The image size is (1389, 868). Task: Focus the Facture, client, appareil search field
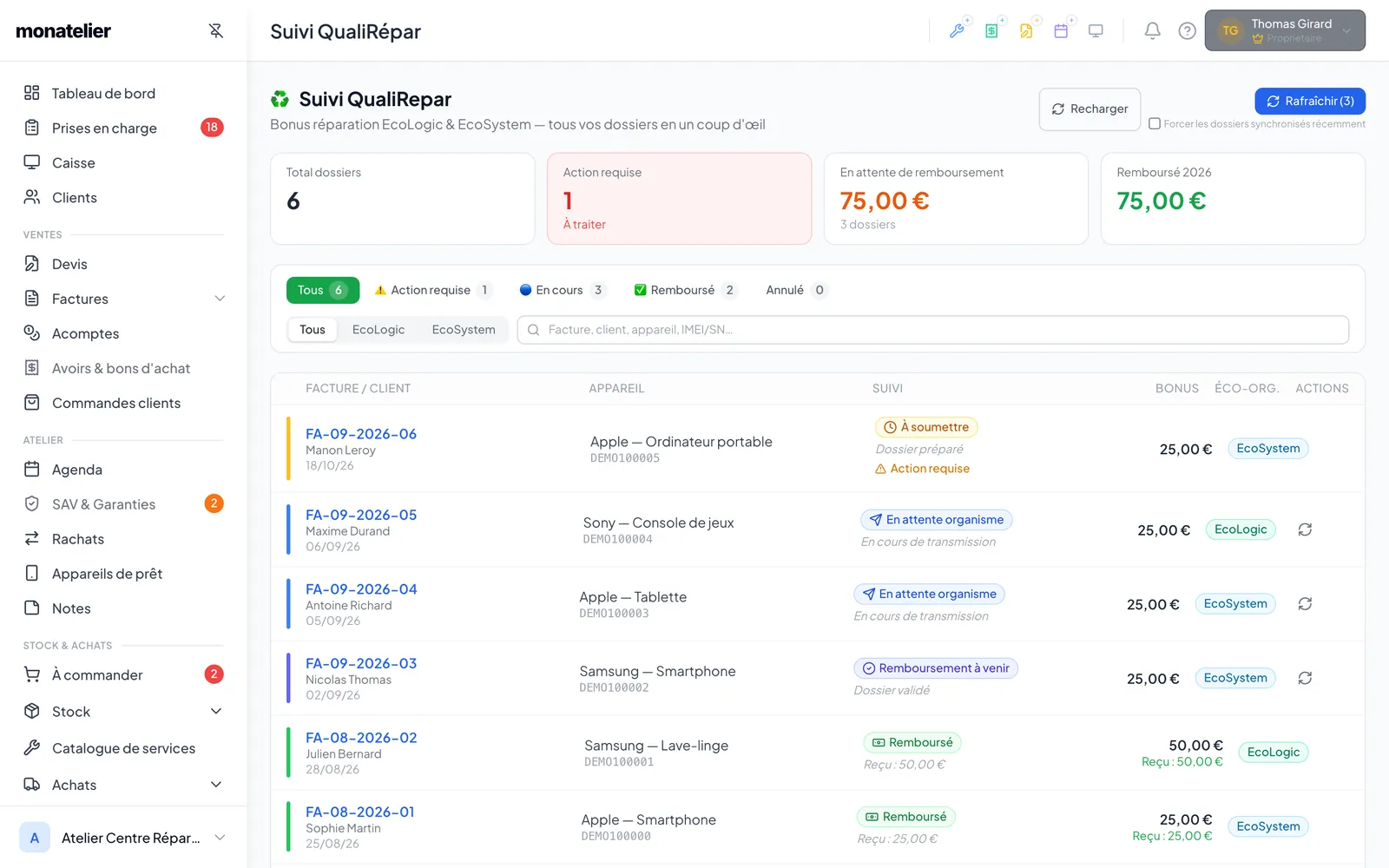coord(933,330)
